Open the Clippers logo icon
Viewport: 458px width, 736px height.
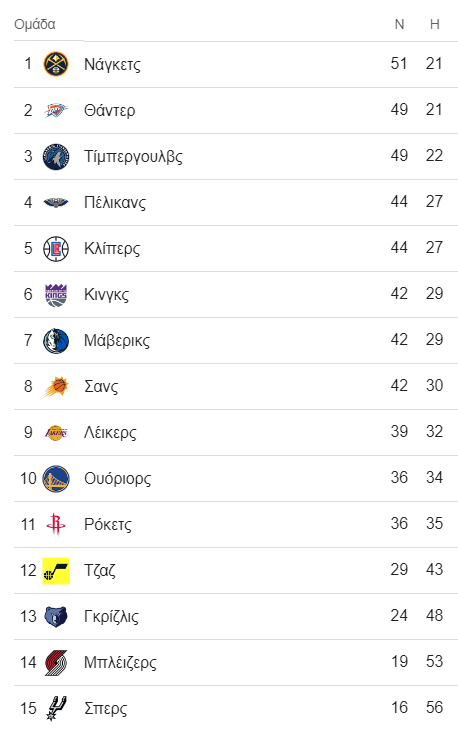tap(56, 248)
